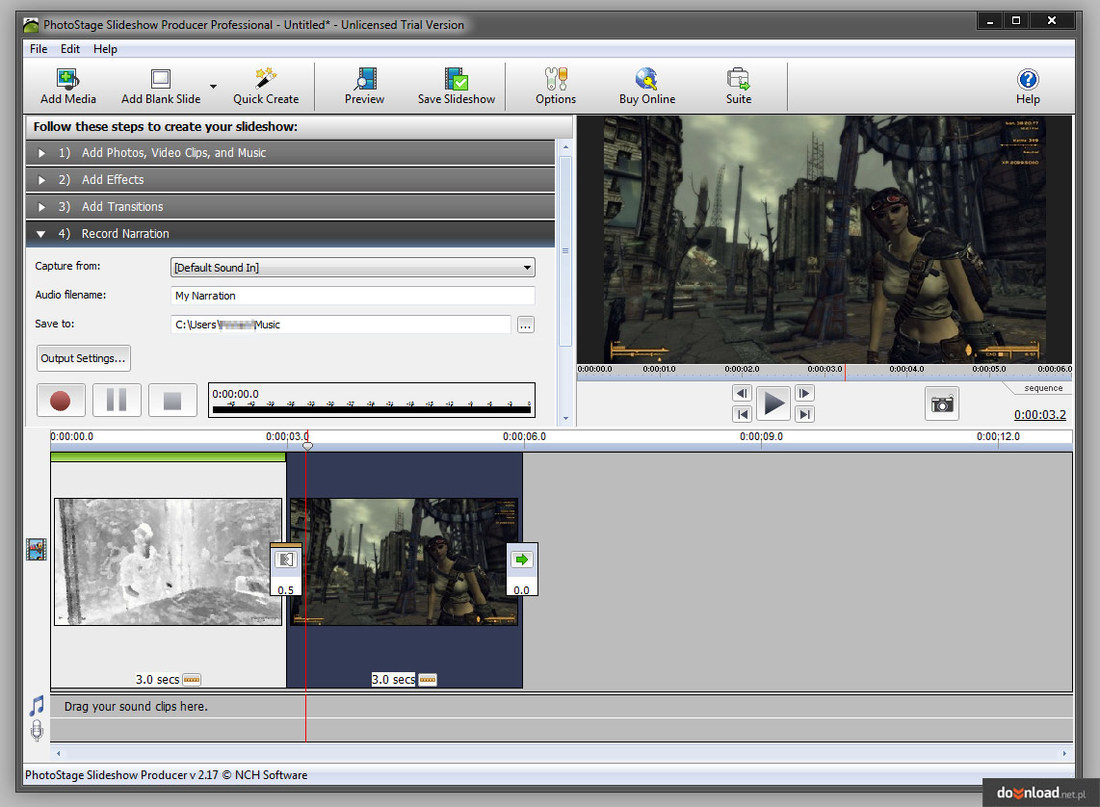Screen dimensions: 1100x807
Task: Click the 'Drag your sound clips here' track
Action: pyautogui.click(x=561, y=707)
